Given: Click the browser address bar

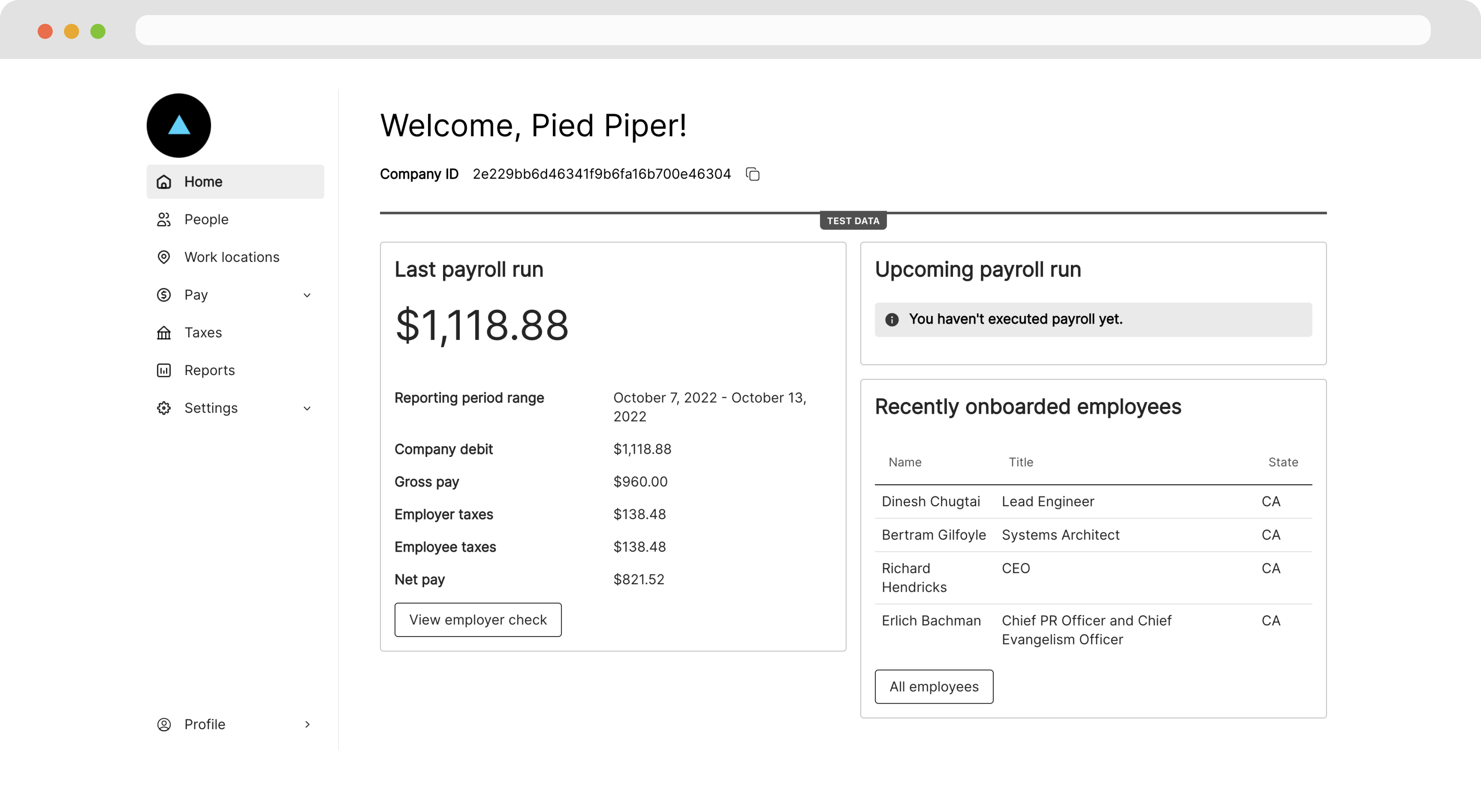Looking at the screenshot, I should point(783,30).
